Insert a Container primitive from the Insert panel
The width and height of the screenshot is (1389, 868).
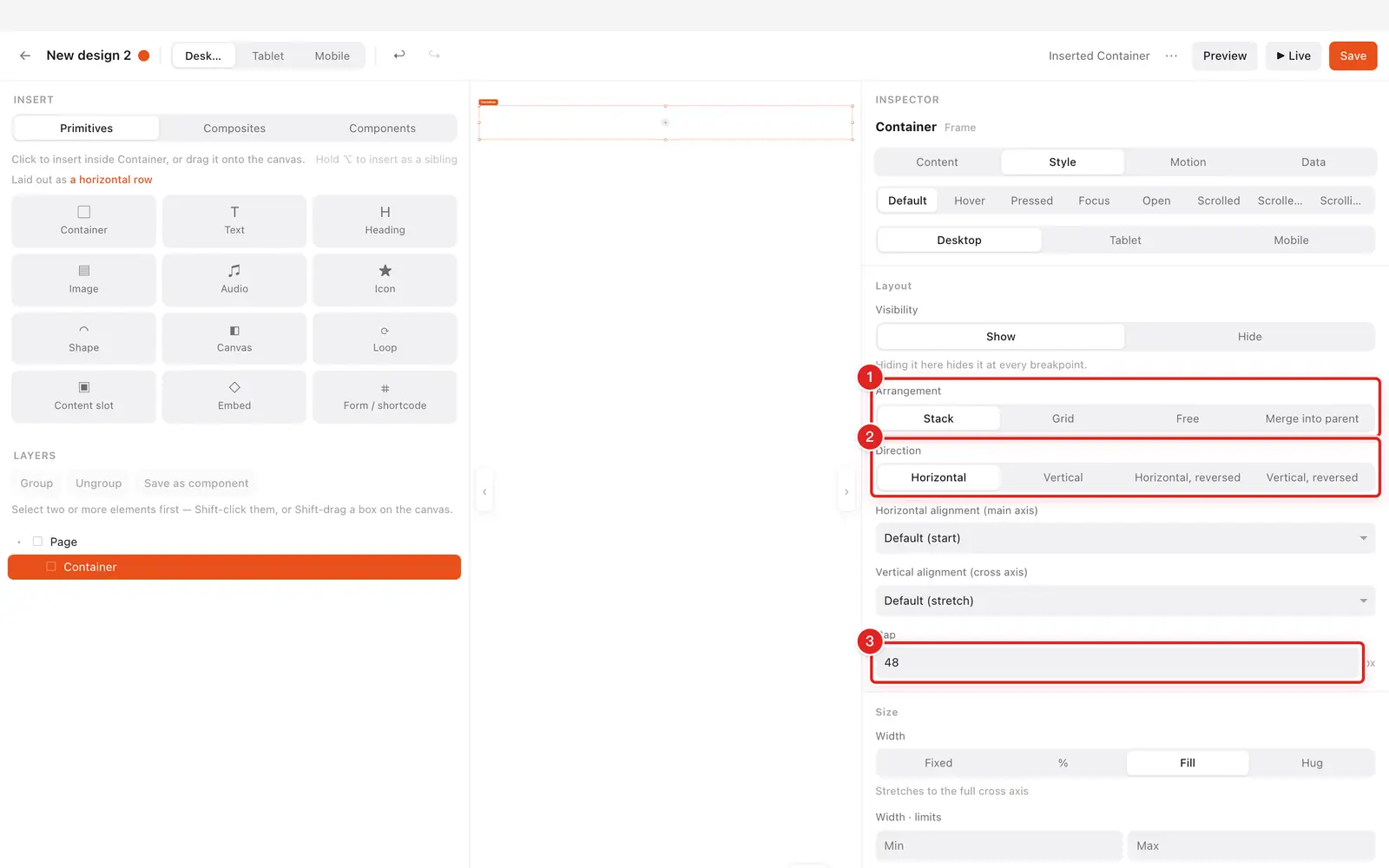coord(84,220)
